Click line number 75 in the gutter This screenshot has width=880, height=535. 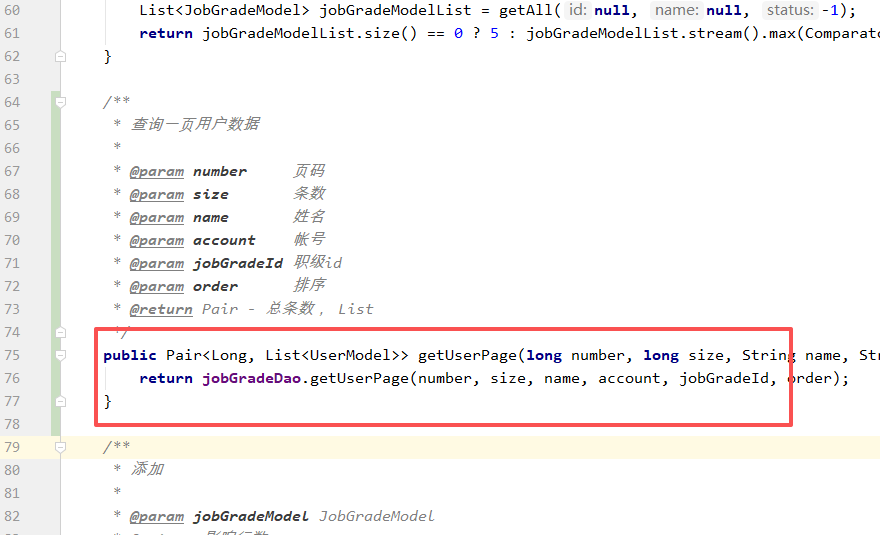click(x=13, y=355)
